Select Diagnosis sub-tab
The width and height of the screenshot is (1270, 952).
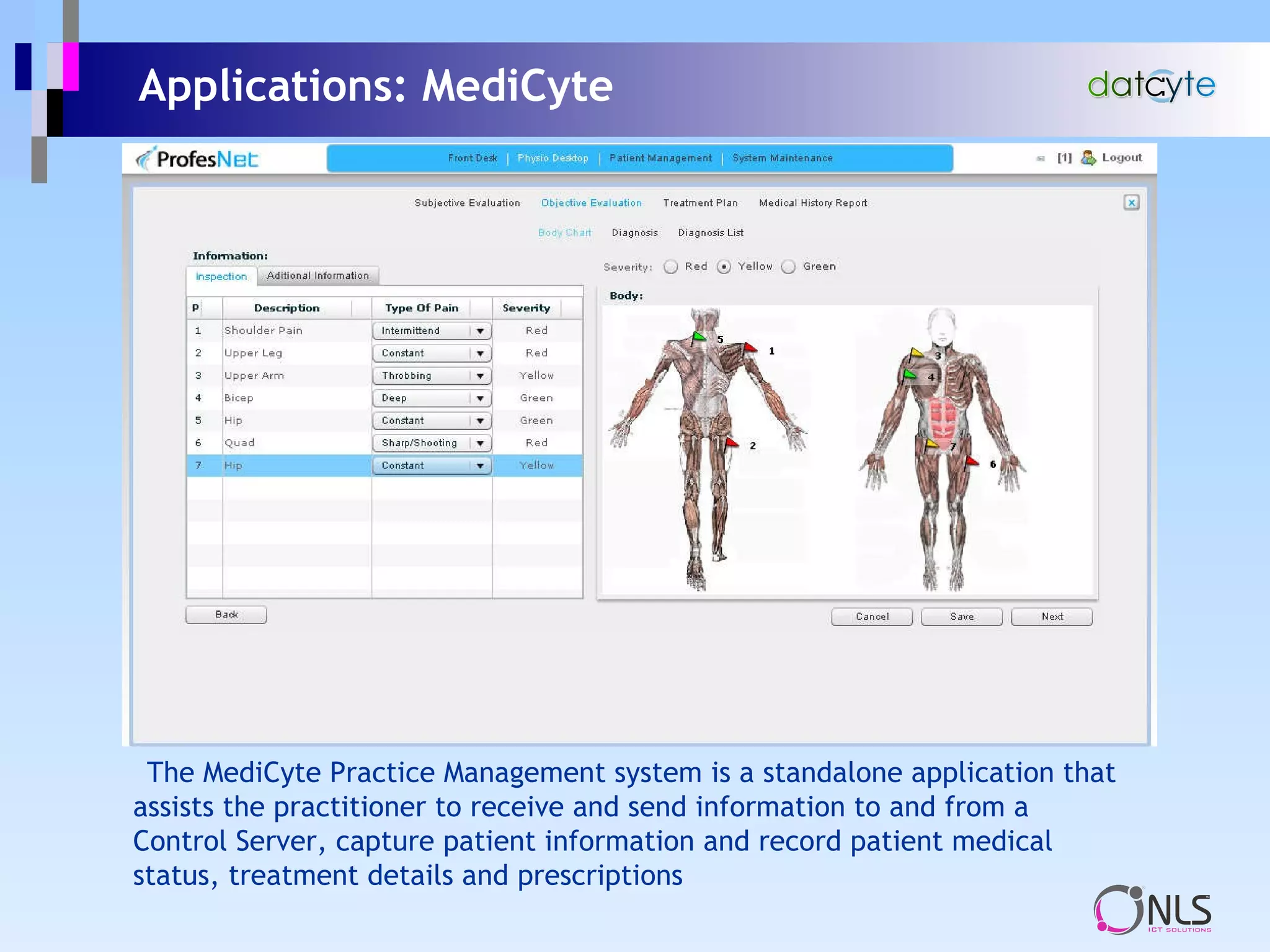(x=634, y=232)
